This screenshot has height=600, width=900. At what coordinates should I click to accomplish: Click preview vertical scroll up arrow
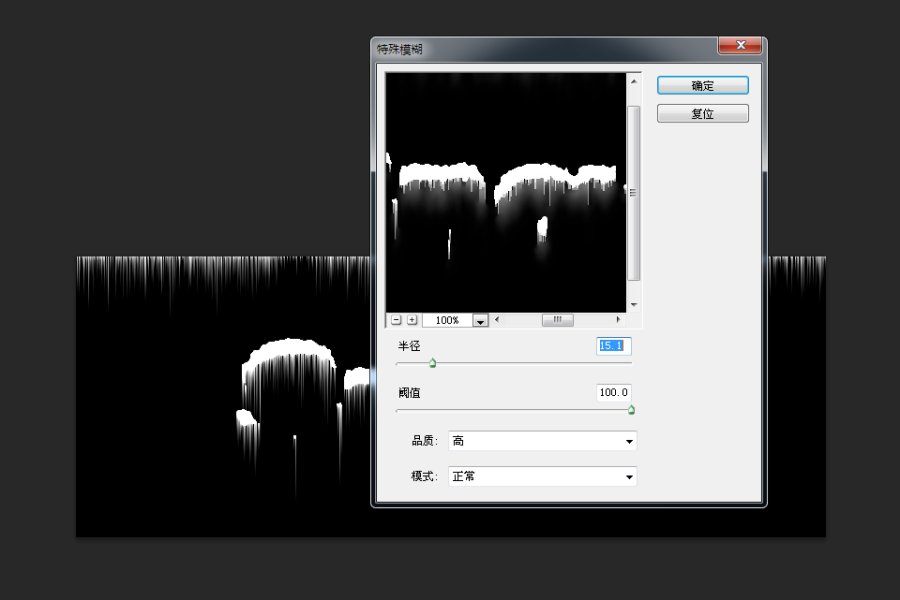pyautogui.click(x=634, y=81)
